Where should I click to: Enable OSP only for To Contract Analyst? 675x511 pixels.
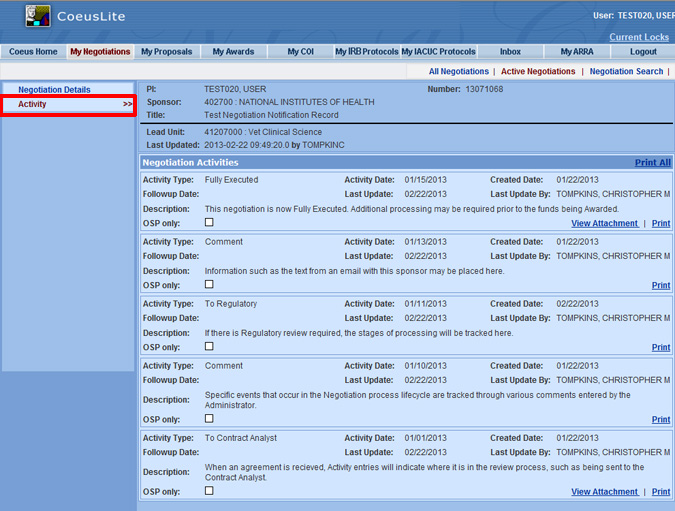click(x=209, y=490)
